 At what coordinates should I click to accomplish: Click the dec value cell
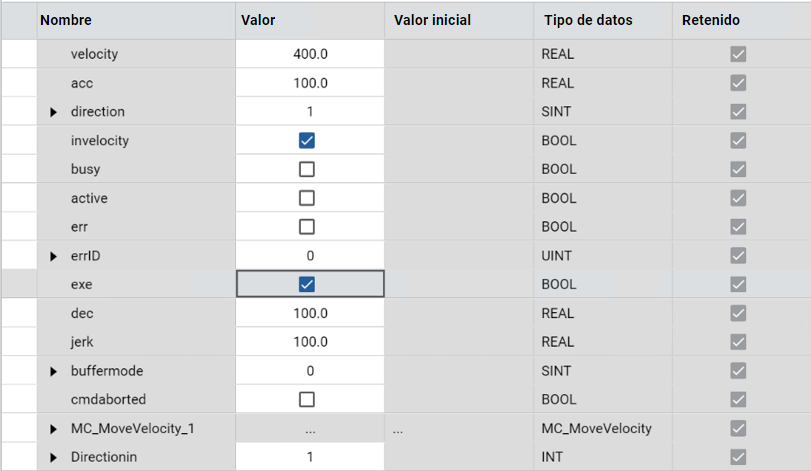pos(310,313)
